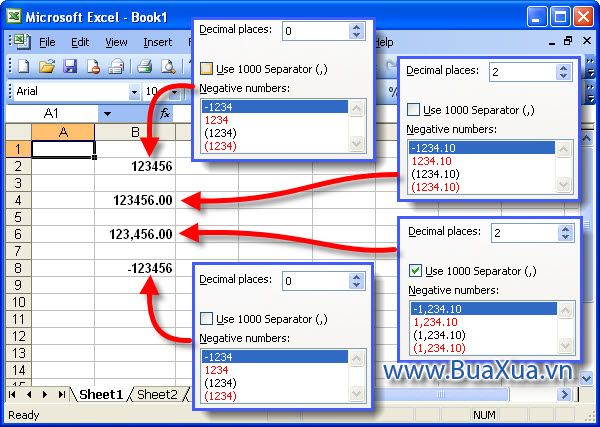Choose the highlighted -1234.10 list entry
The height and width of the screenshot is (427, 600).
[482, 148]
